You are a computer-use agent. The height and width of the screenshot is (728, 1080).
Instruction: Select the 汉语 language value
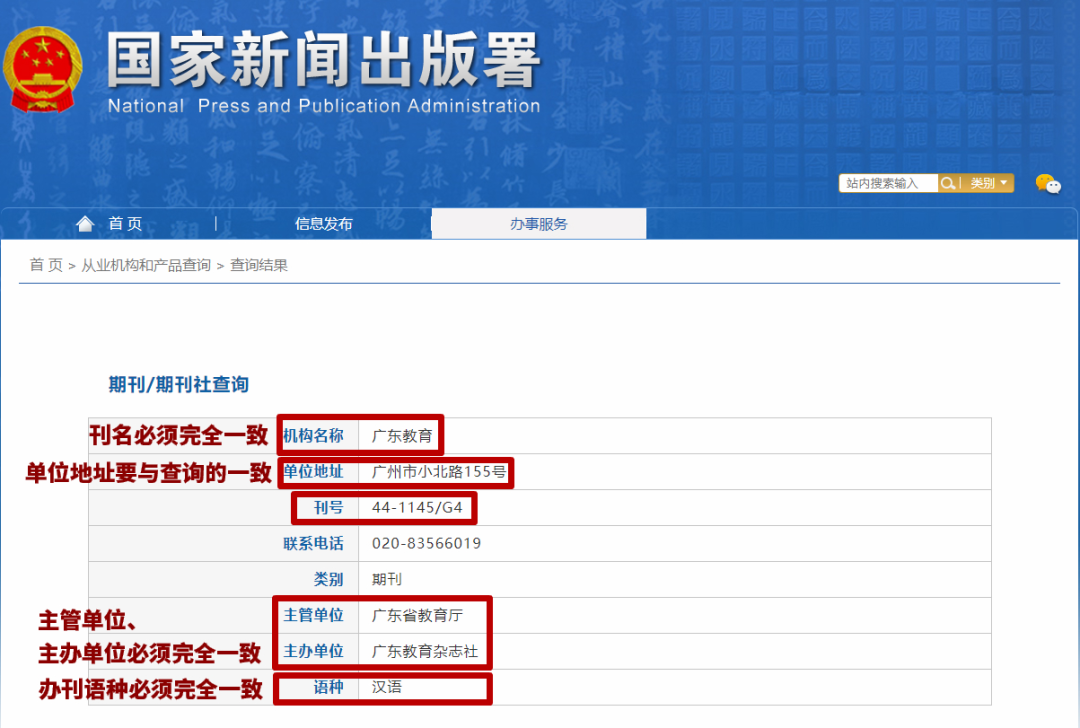click(386, 687)
